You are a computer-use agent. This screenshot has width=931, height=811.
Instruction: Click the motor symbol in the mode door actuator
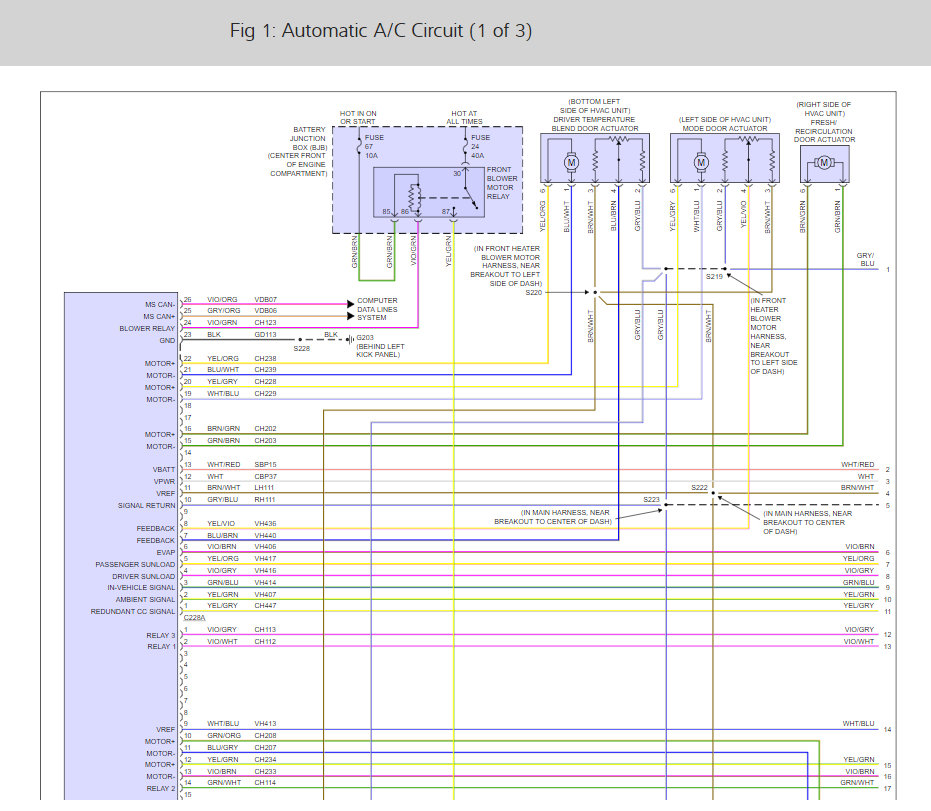(701, 162)
